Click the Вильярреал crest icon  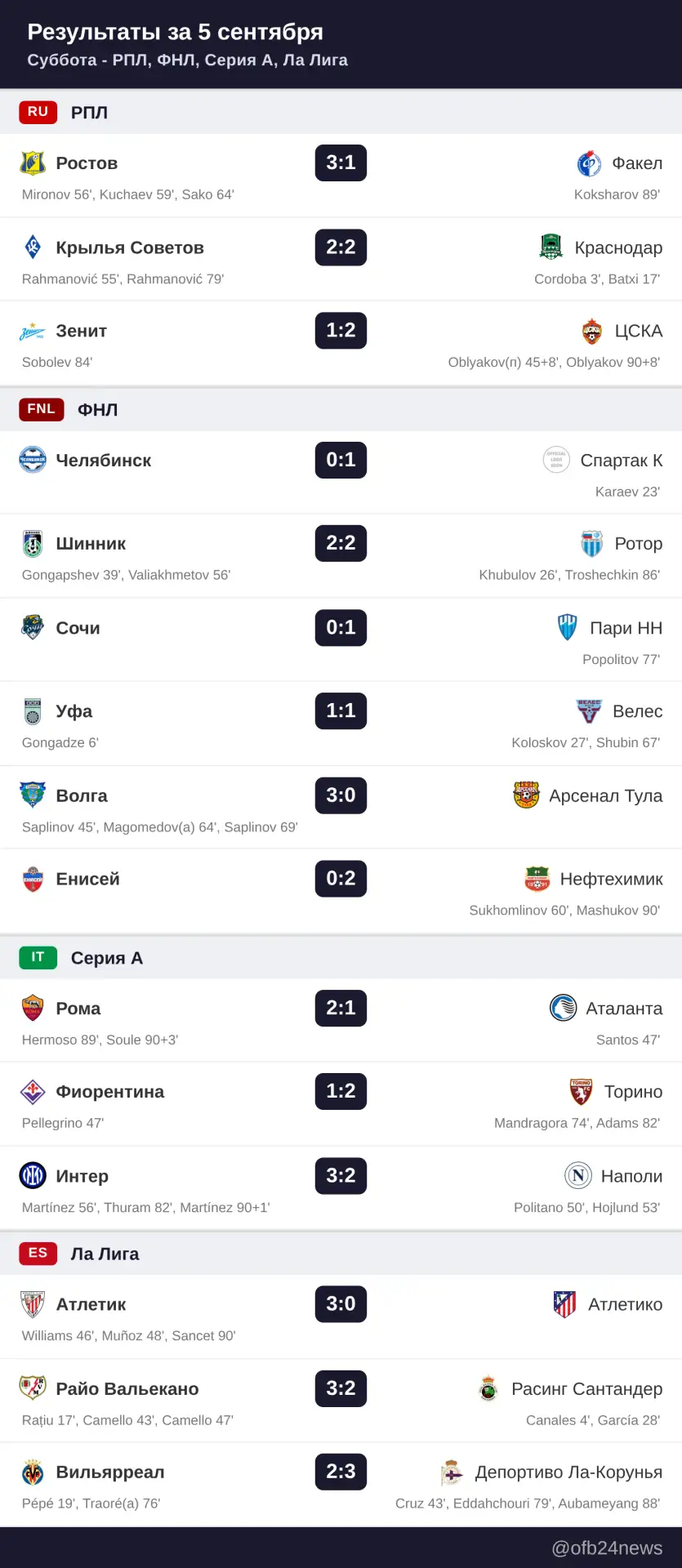[x=33, y=1472]
